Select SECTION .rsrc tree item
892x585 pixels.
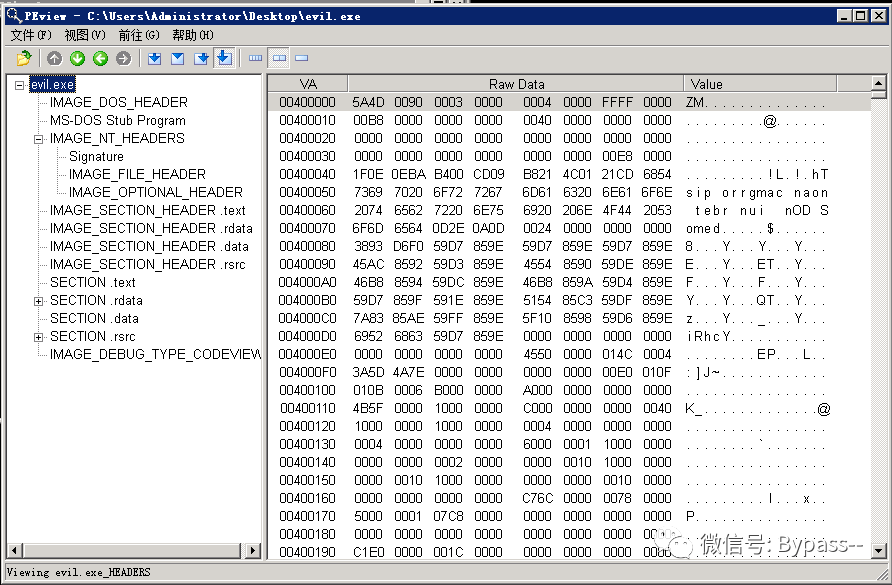click(x=93, y=336)
